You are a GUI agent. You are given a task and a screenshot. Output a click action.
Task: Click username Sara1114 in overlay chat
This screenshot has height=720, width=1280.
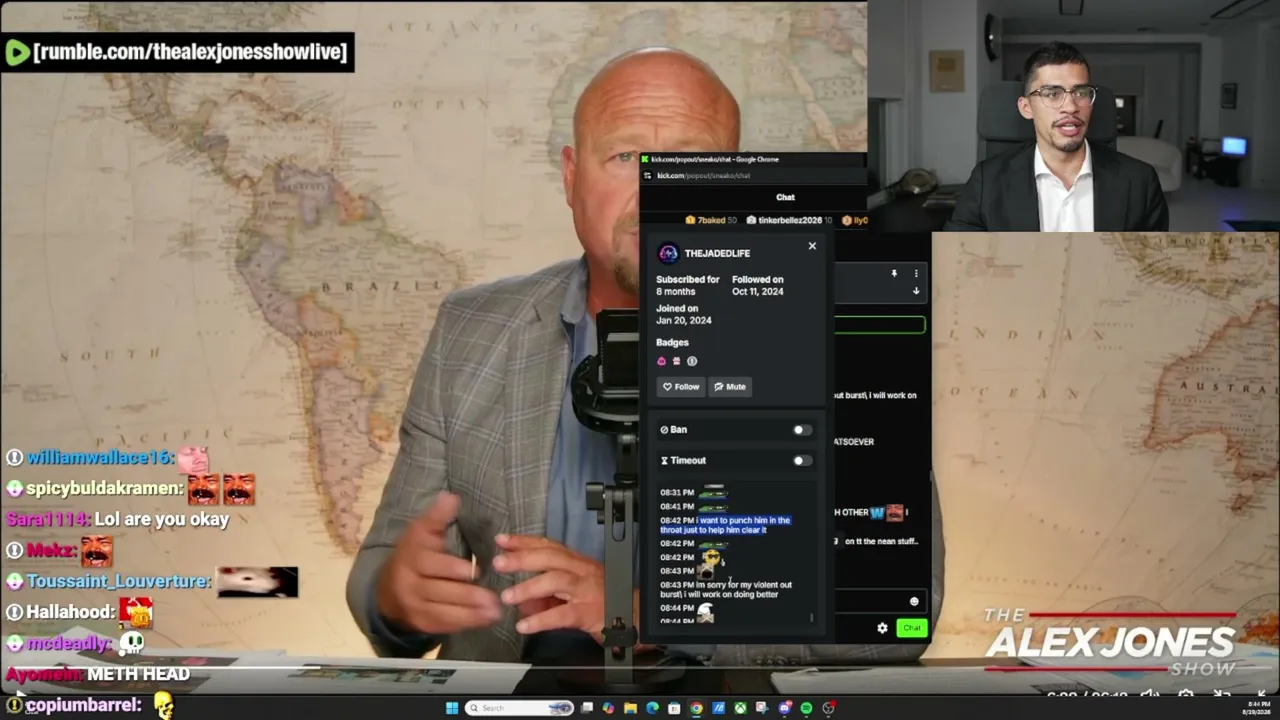click(48, 520)
